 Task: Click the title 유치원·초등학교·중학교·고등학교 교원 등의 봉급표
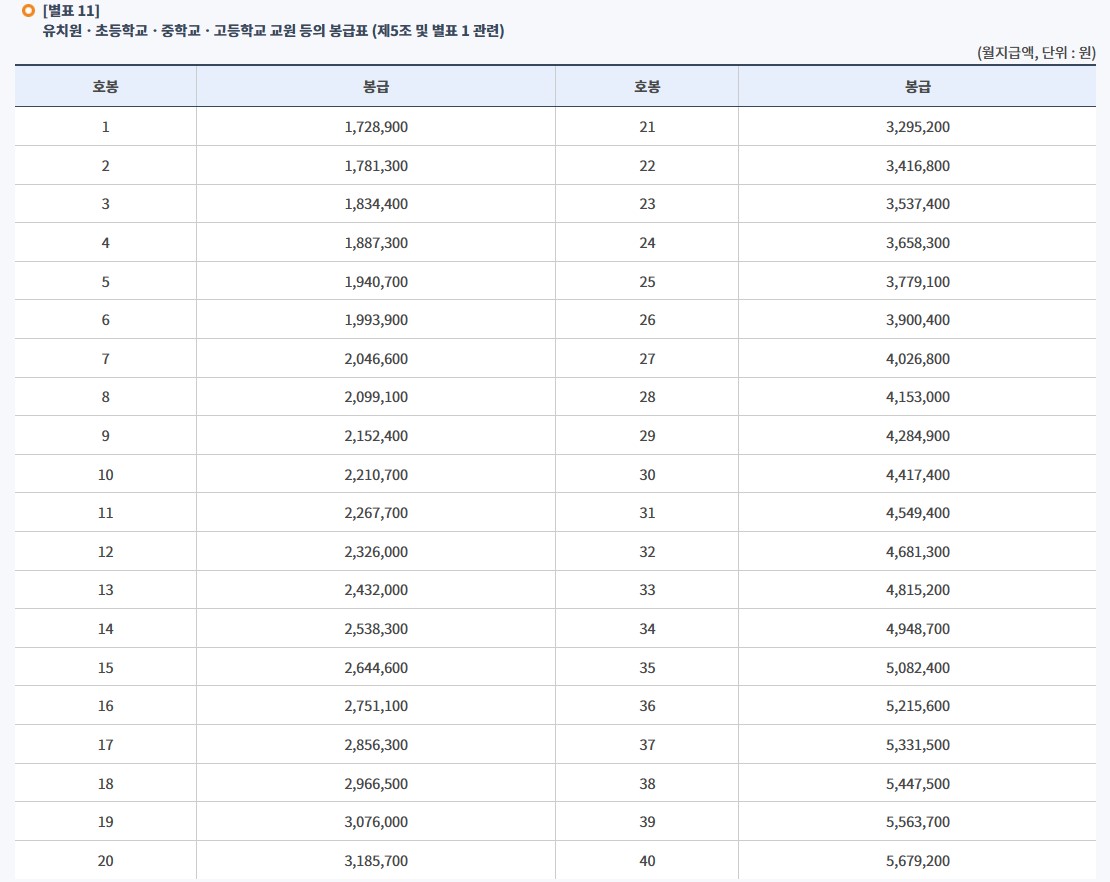point(205,31)
